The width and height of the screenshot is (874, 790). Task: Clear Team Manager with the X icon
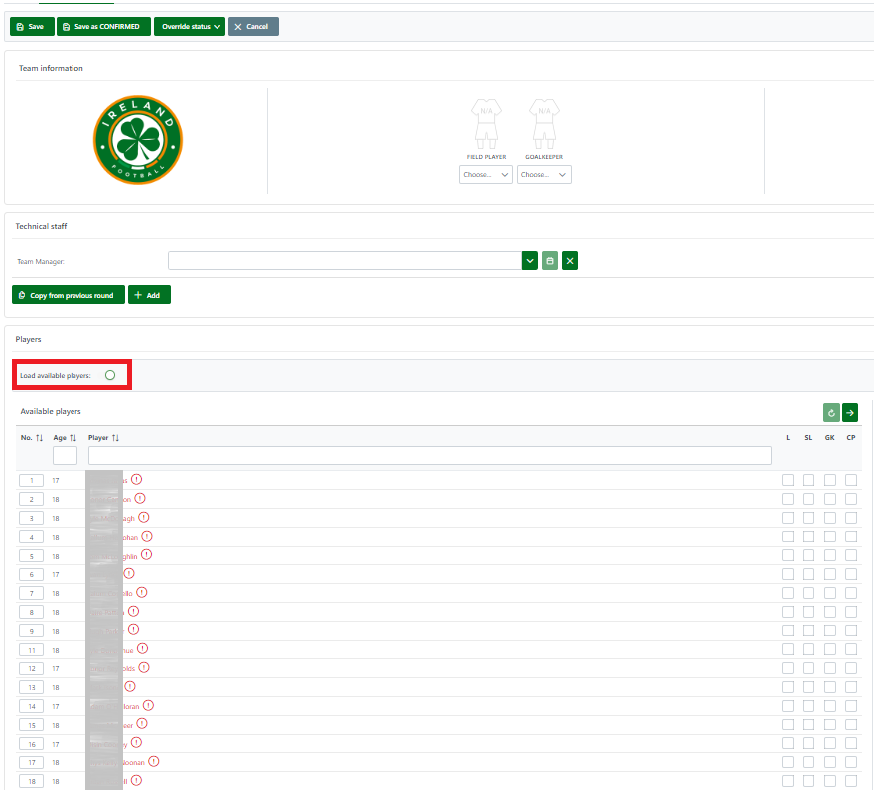tap(570, 261)
